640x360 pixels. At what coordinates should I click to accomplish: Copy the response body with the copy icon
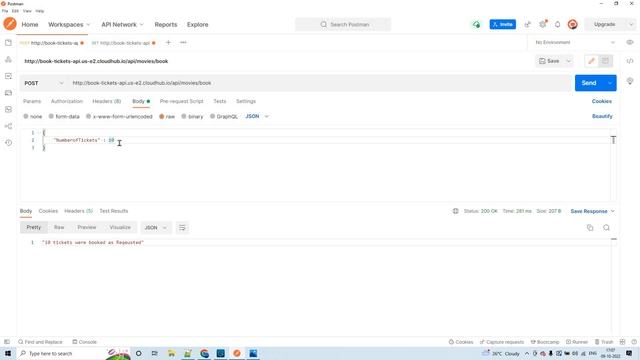click(590, 228)
